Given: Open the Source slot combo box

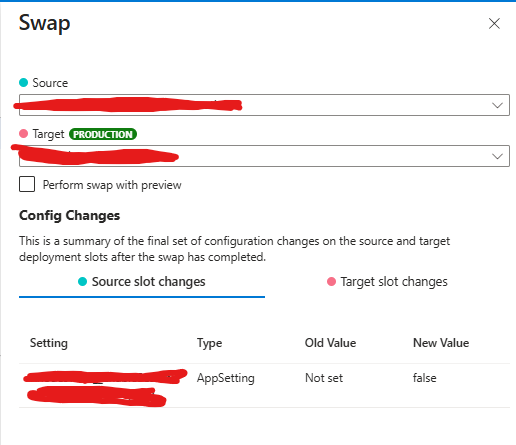Looking at the screenshot, I should click(264, 105).
